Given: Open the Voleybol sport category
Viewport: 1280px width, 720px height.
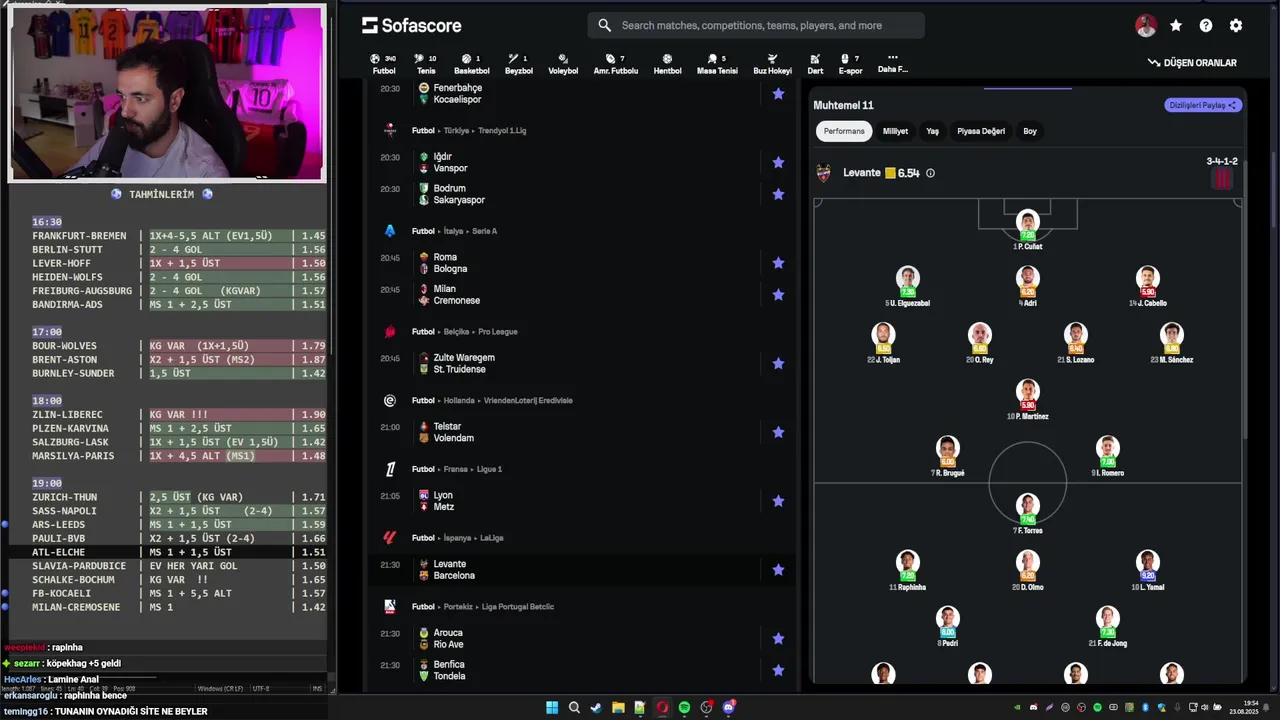Looking at the screenshot, I should pos(563,64).
